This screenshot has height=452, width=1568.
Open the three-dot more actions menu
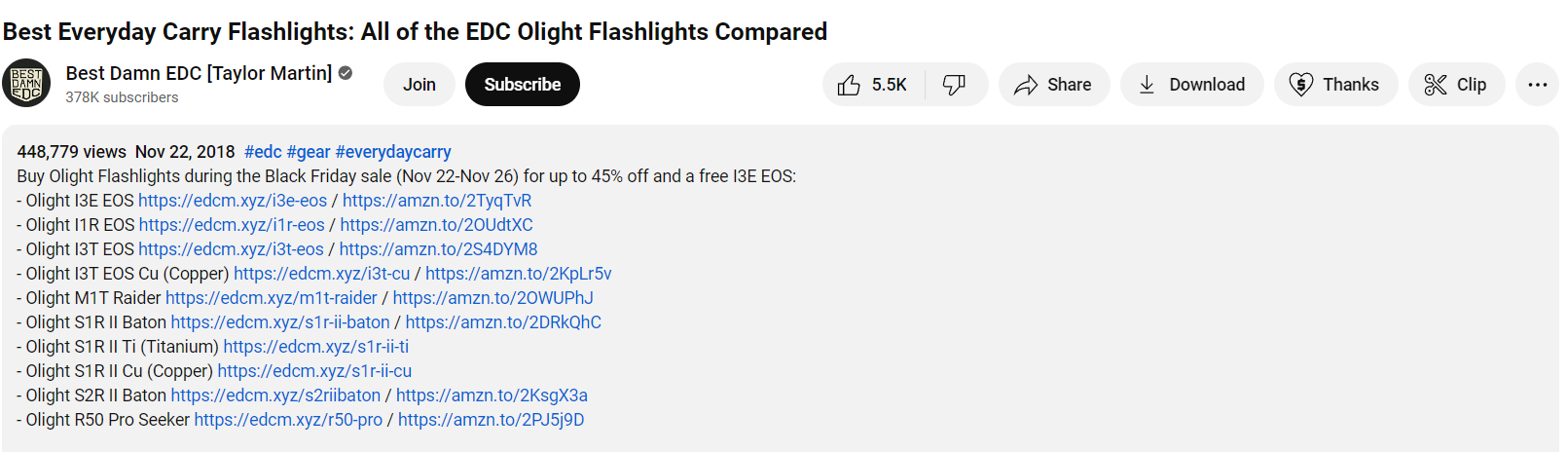[x=1537, y=85]
